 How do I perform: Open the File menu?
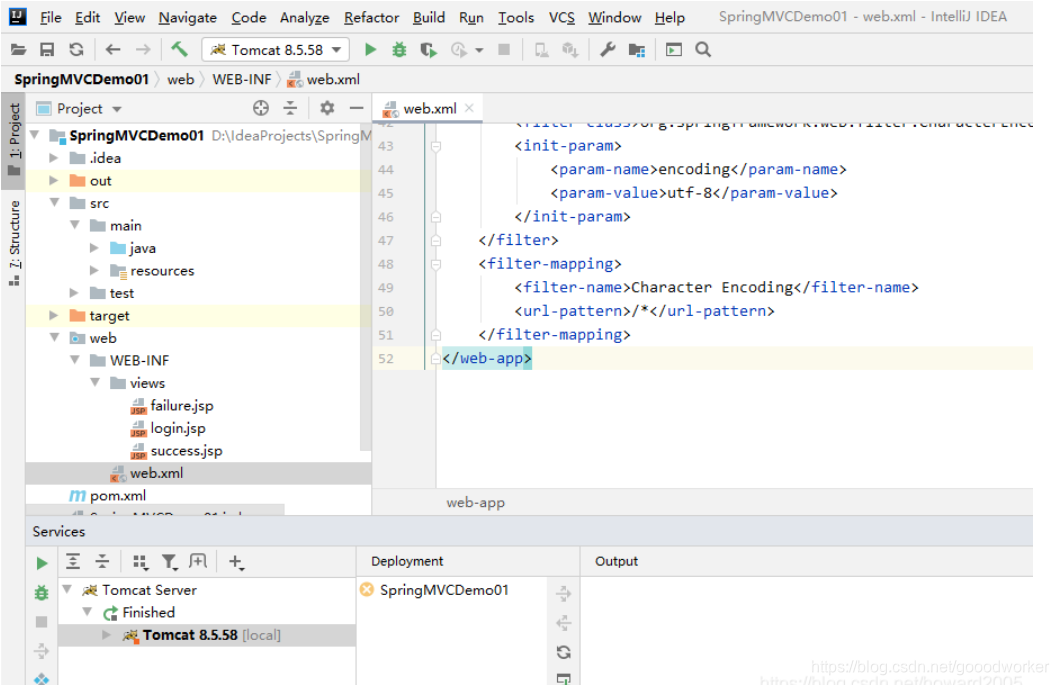(x=51, y=17)
